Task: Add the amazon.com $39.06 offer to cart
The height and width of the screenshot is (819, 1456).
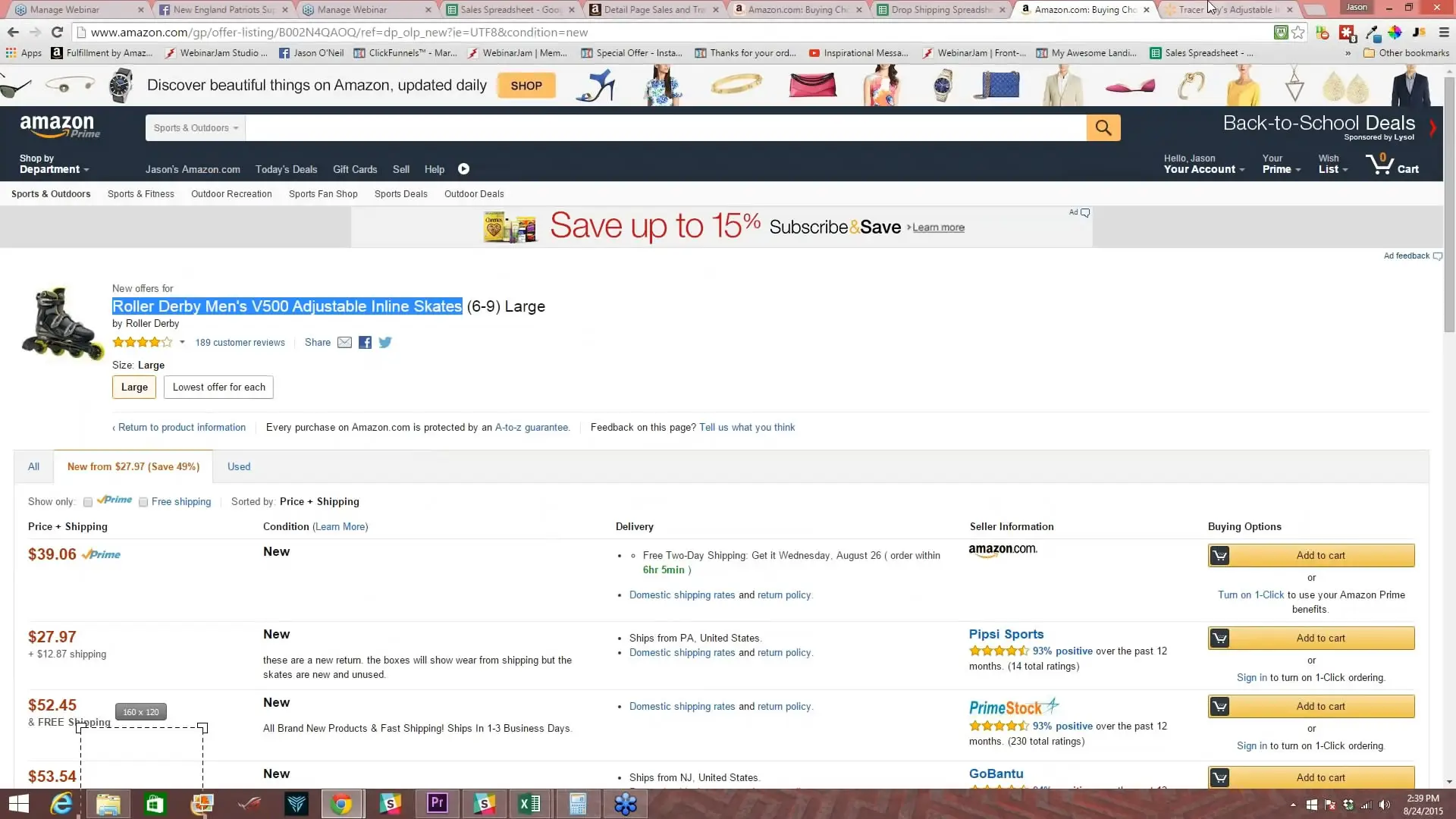Action: tap(1311, 556)
